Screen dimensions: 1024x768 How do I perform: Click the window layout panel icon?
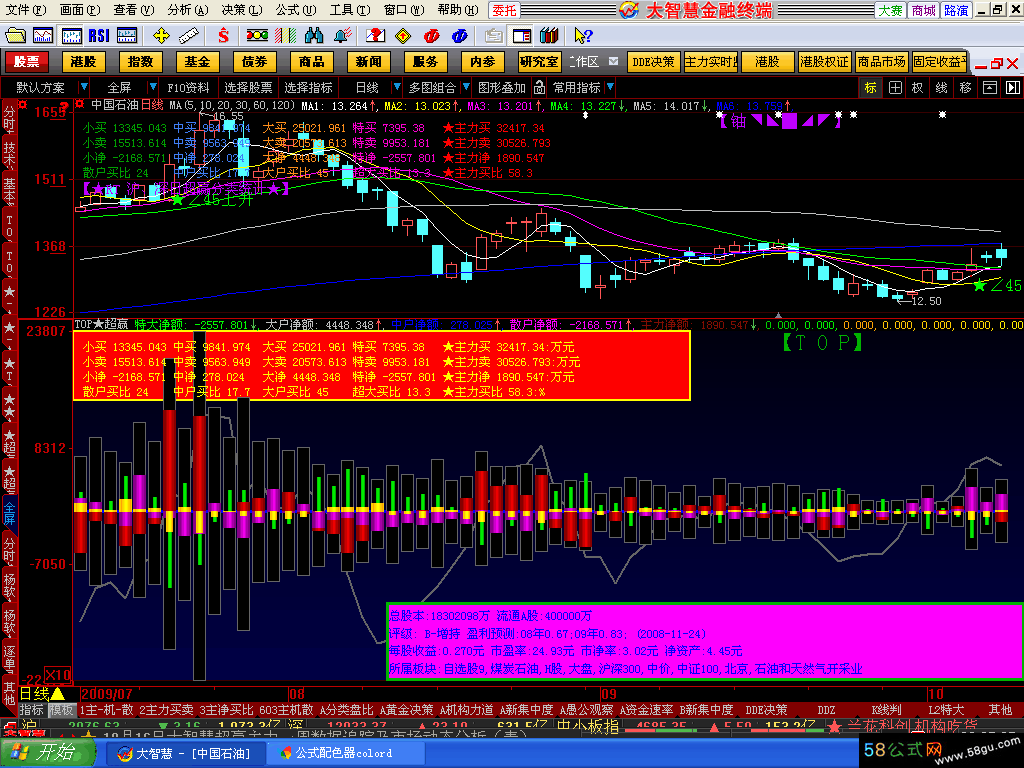point(522,35)
